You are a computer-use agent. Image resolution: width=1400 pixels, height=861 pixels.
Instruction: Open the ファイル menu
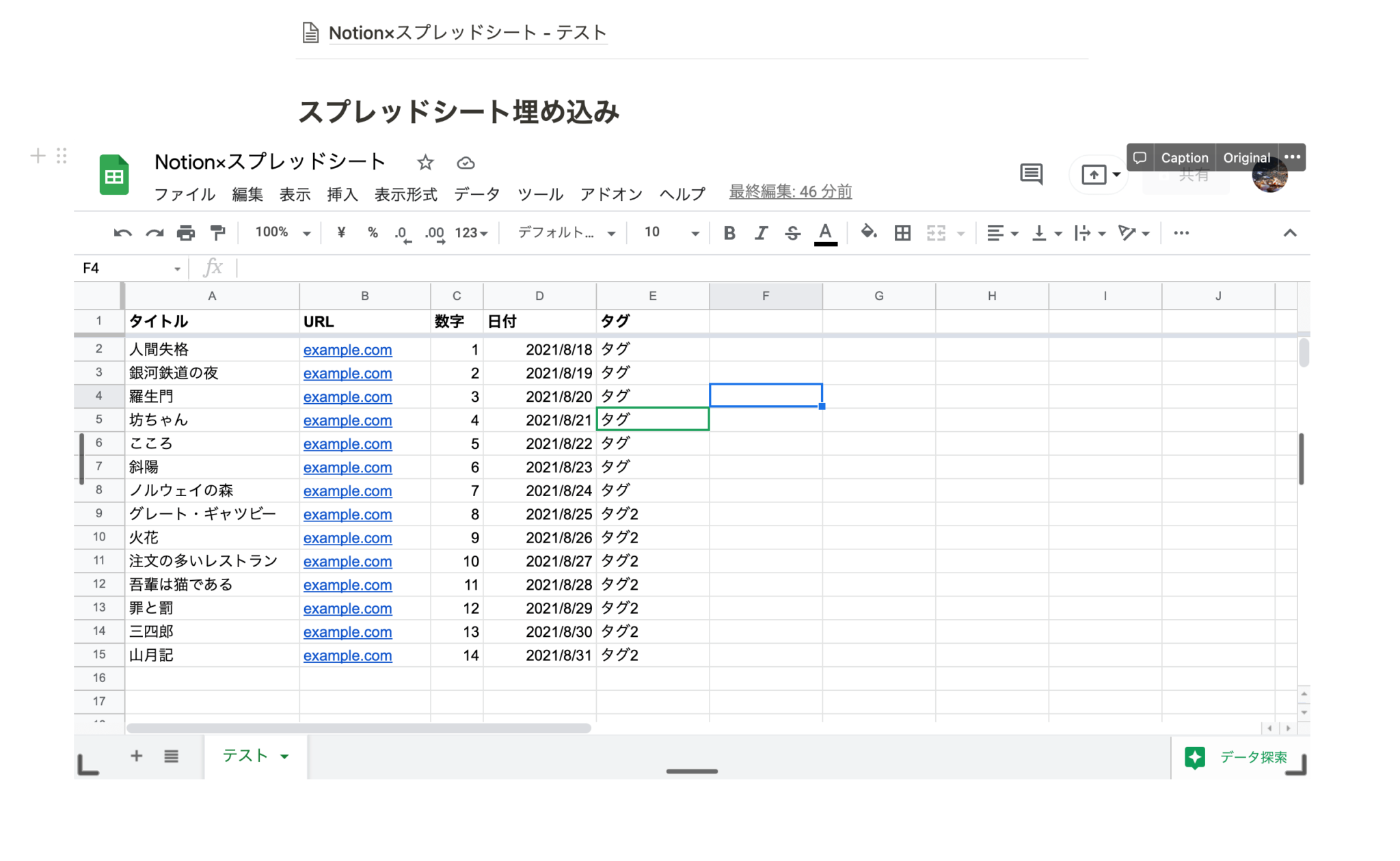[185, 193]
